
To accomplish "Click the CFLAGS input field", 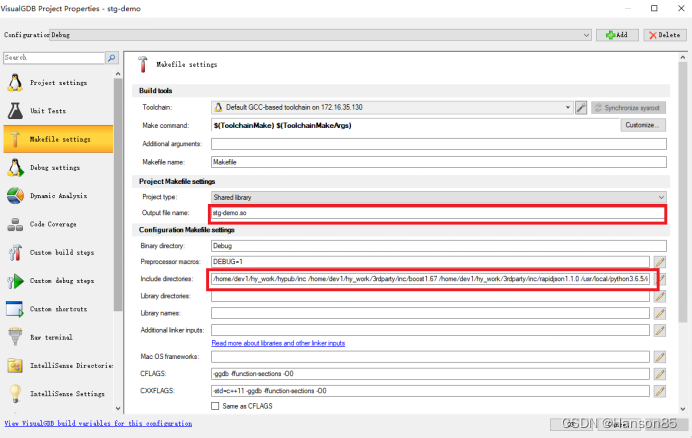I will [x=430, y=374].
